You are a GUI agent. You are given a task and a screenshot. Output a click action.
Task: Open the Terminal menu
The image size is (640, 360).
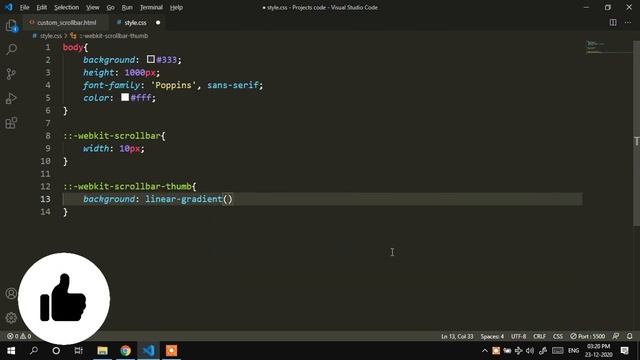[151, 7]
